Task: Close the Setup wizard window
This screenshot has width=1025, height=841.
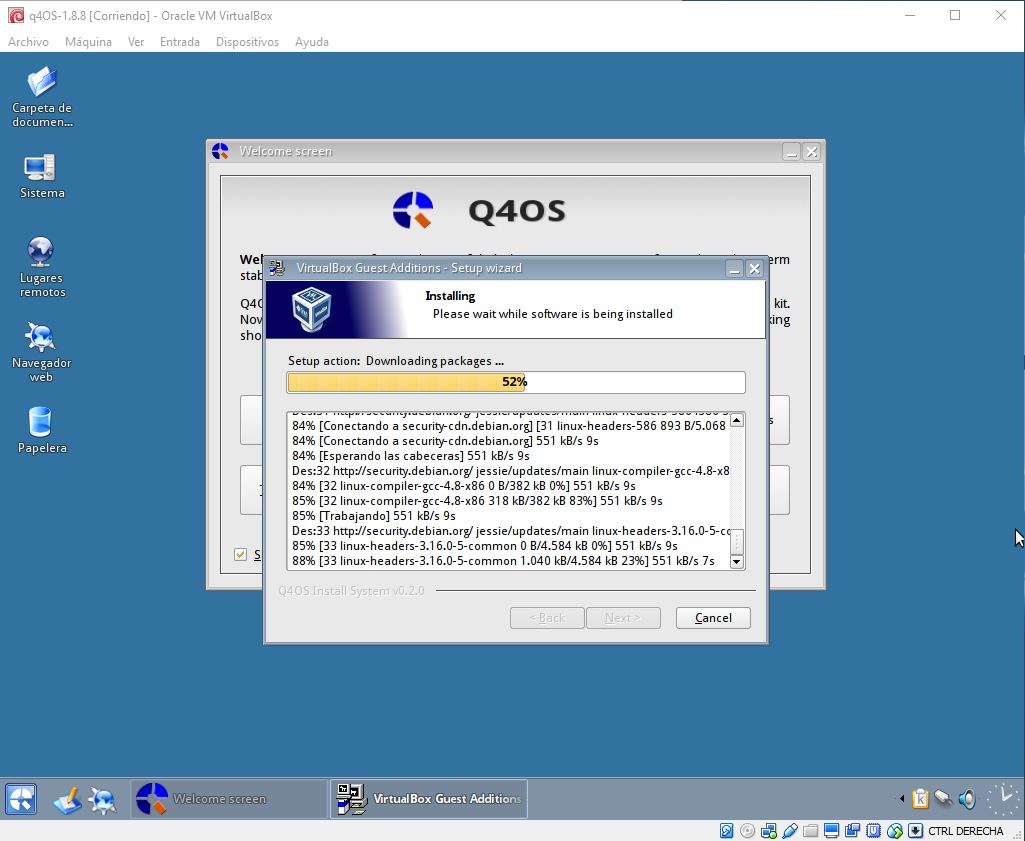Action: point(754,269)
